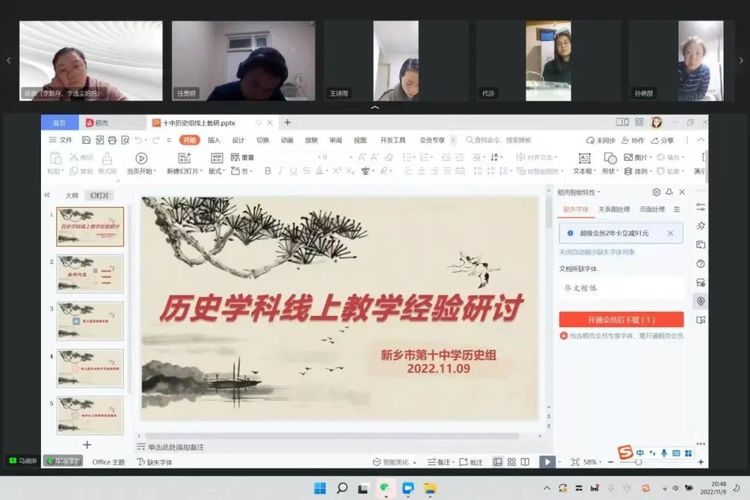Click the Arrange icon
750x500 pixels.
coord(629,171)
